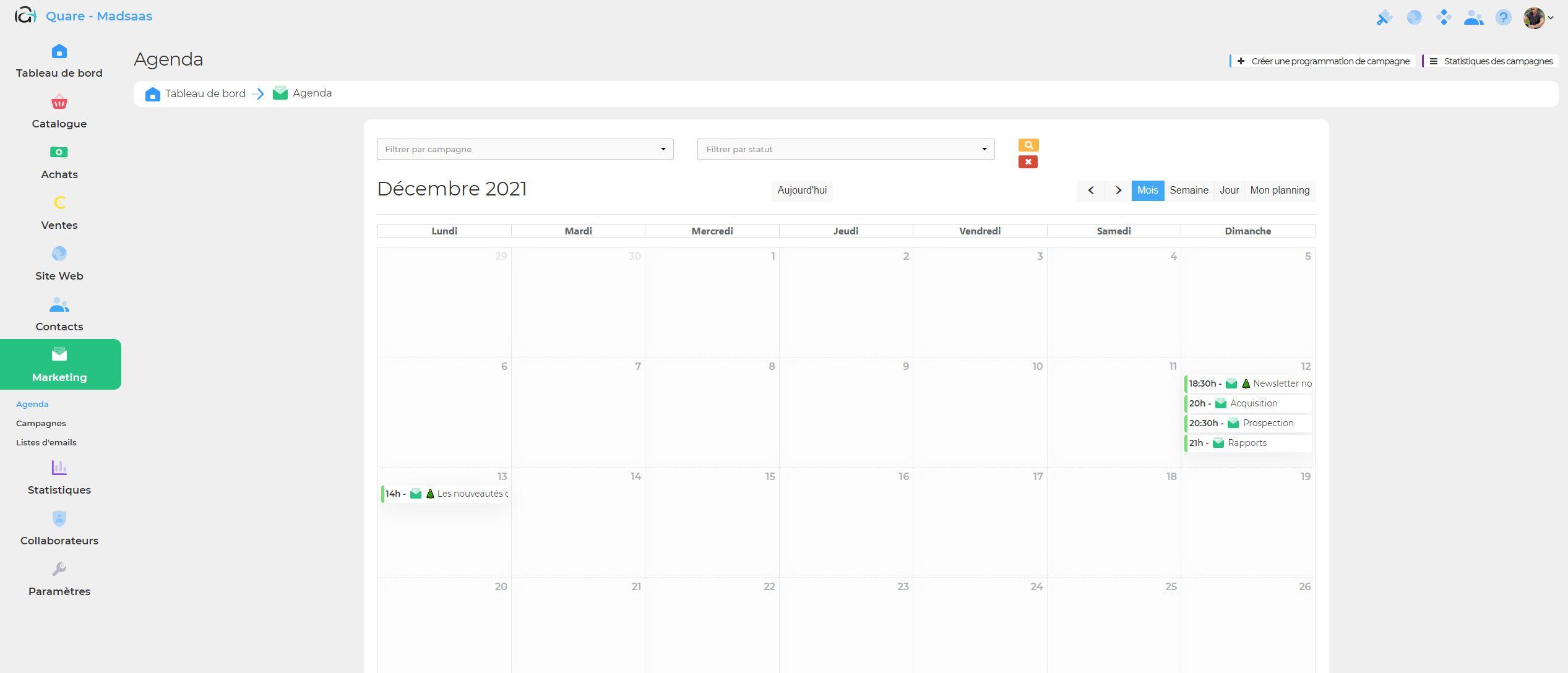Screen dimensions: 1568x673
Task: Open Agenda submenu item
Action: click(32, 404)
